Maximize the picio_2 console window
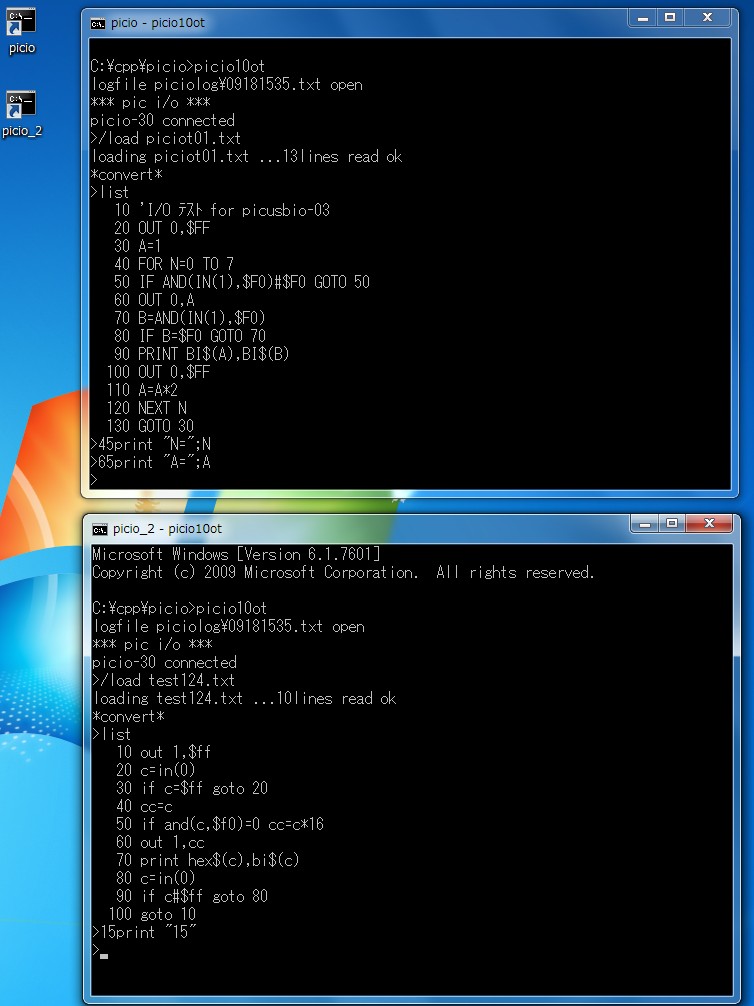754x1006 pixels. 671,524
